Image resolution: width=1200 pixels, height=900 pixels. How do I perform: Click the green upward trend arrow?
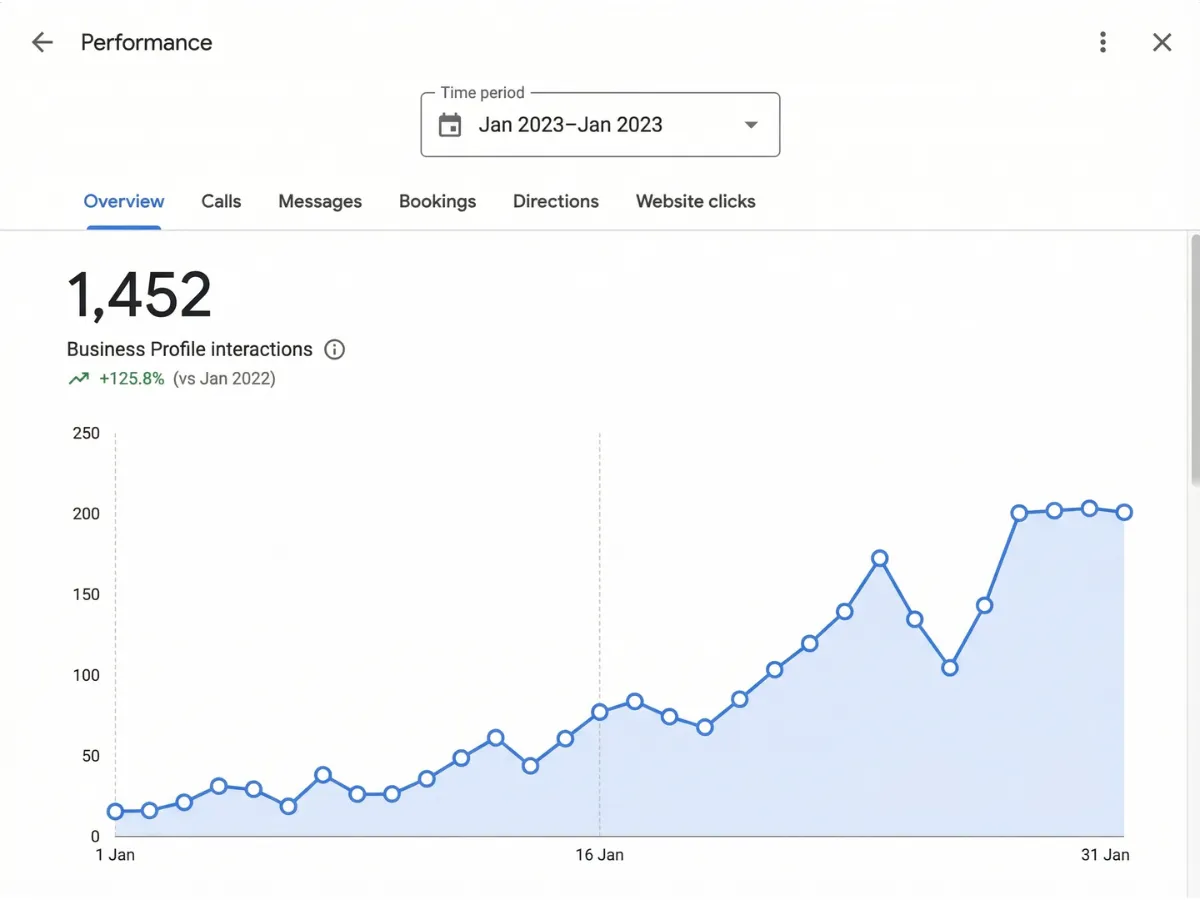tap(79, 378)
